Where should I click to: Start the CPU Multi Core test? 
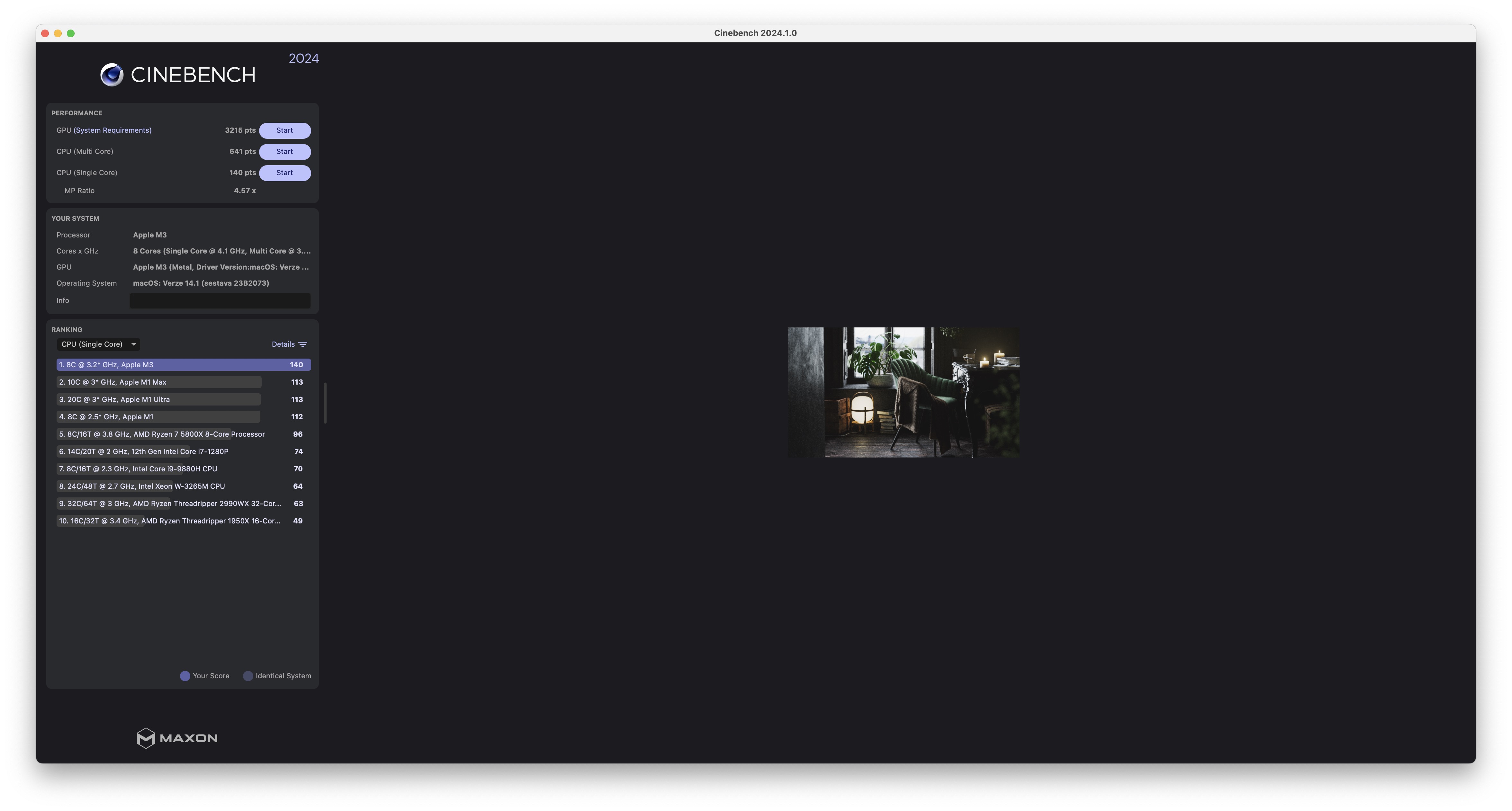coord(285,151)
